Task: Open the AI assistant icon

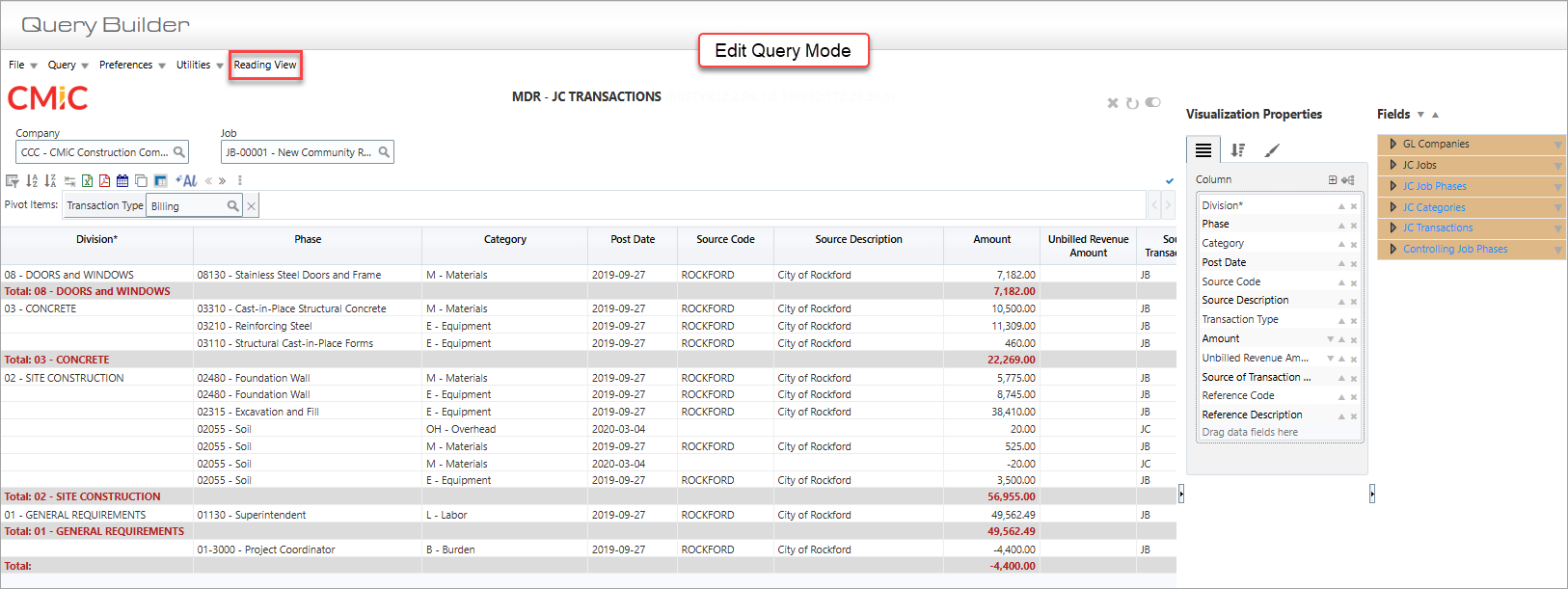Action: click(x=186, y=180)
